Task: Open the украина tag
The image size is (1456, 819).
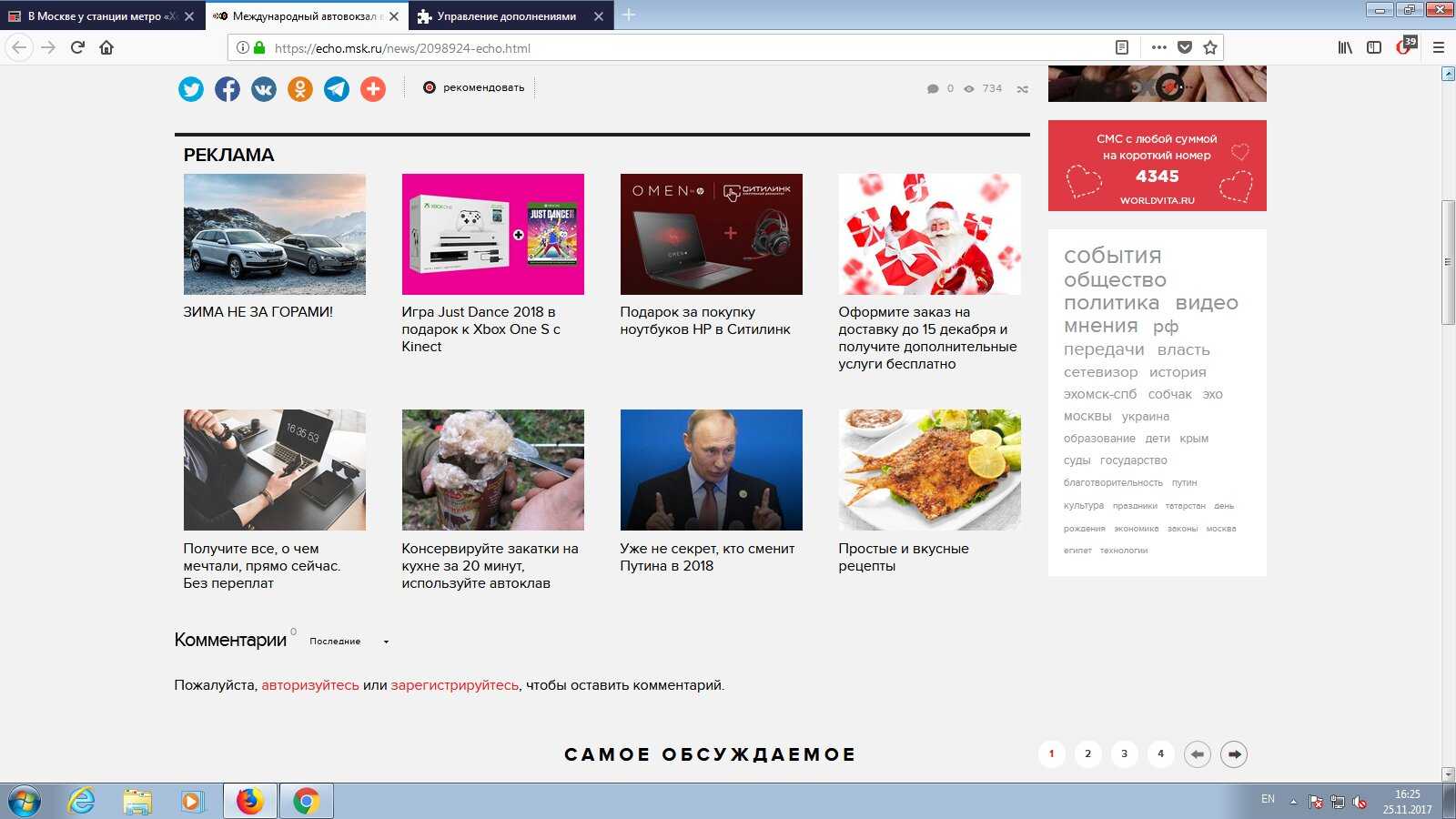Action: click(1146, 417)
